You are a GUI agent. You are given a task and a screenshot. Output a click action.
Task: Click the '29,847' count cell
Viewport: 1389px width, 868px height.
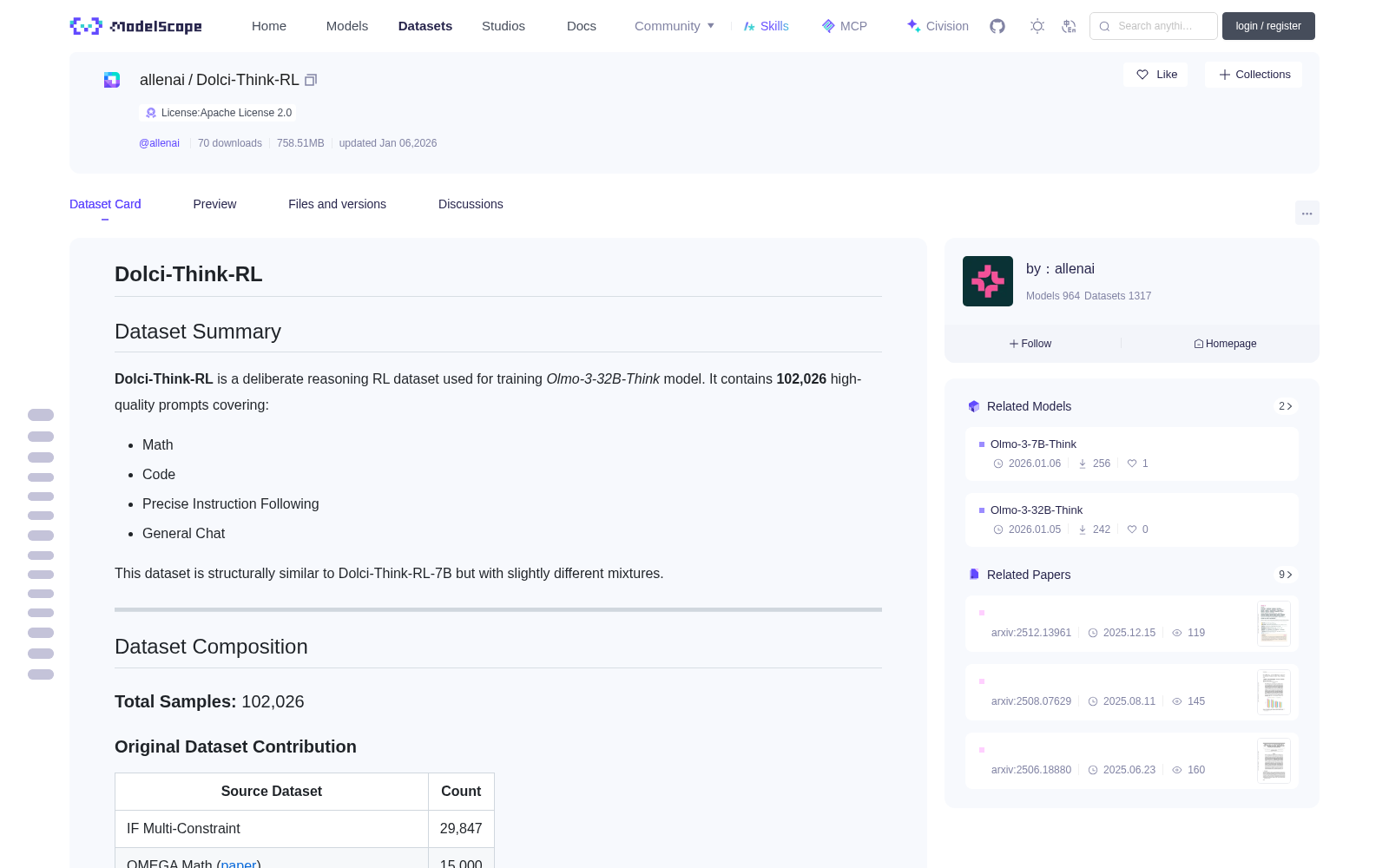coord(461,829)
